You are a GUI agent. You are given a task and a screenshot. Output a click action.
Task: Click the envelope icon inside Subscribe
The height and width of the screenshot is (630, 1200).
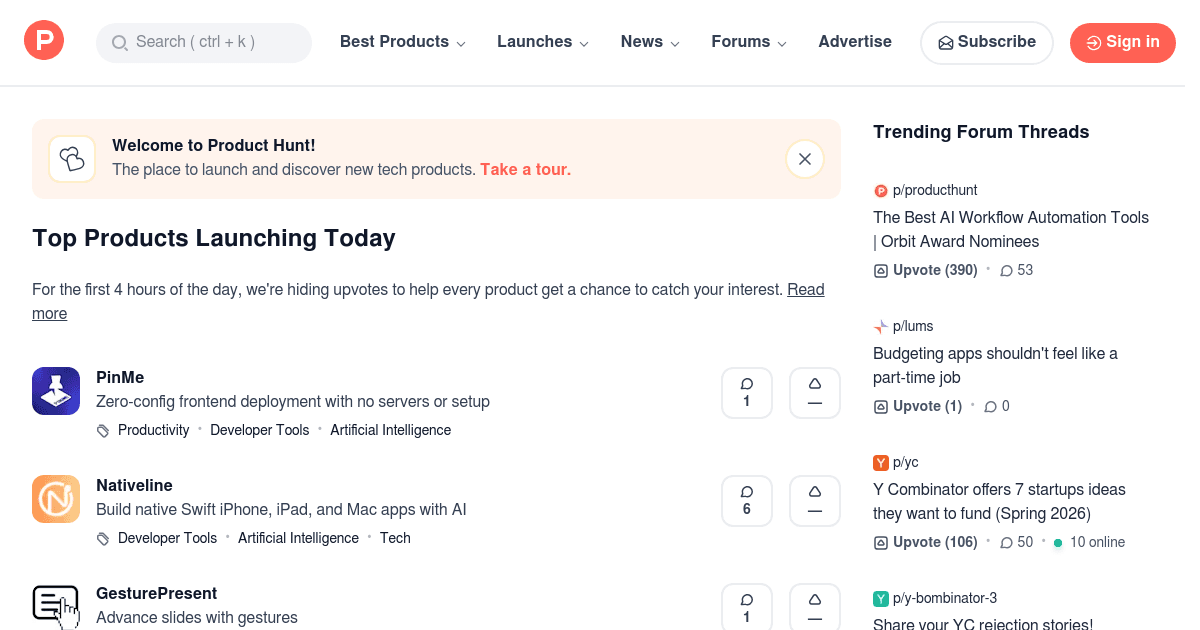945,43
